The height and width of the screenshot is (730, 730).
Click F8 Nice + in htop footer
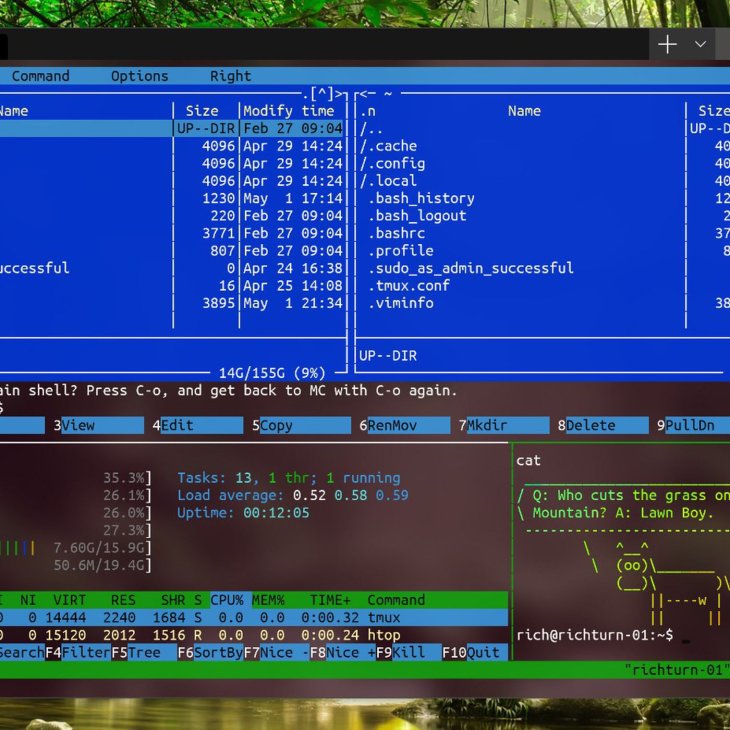coord(343,653)
